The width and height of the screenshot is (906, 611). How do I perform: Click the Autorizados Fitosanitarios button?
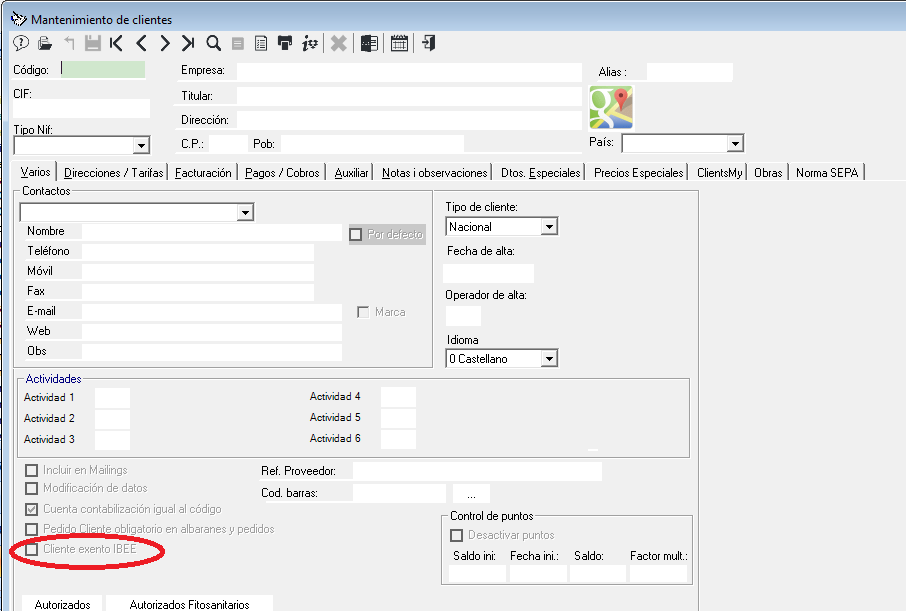tap(190, 604)
